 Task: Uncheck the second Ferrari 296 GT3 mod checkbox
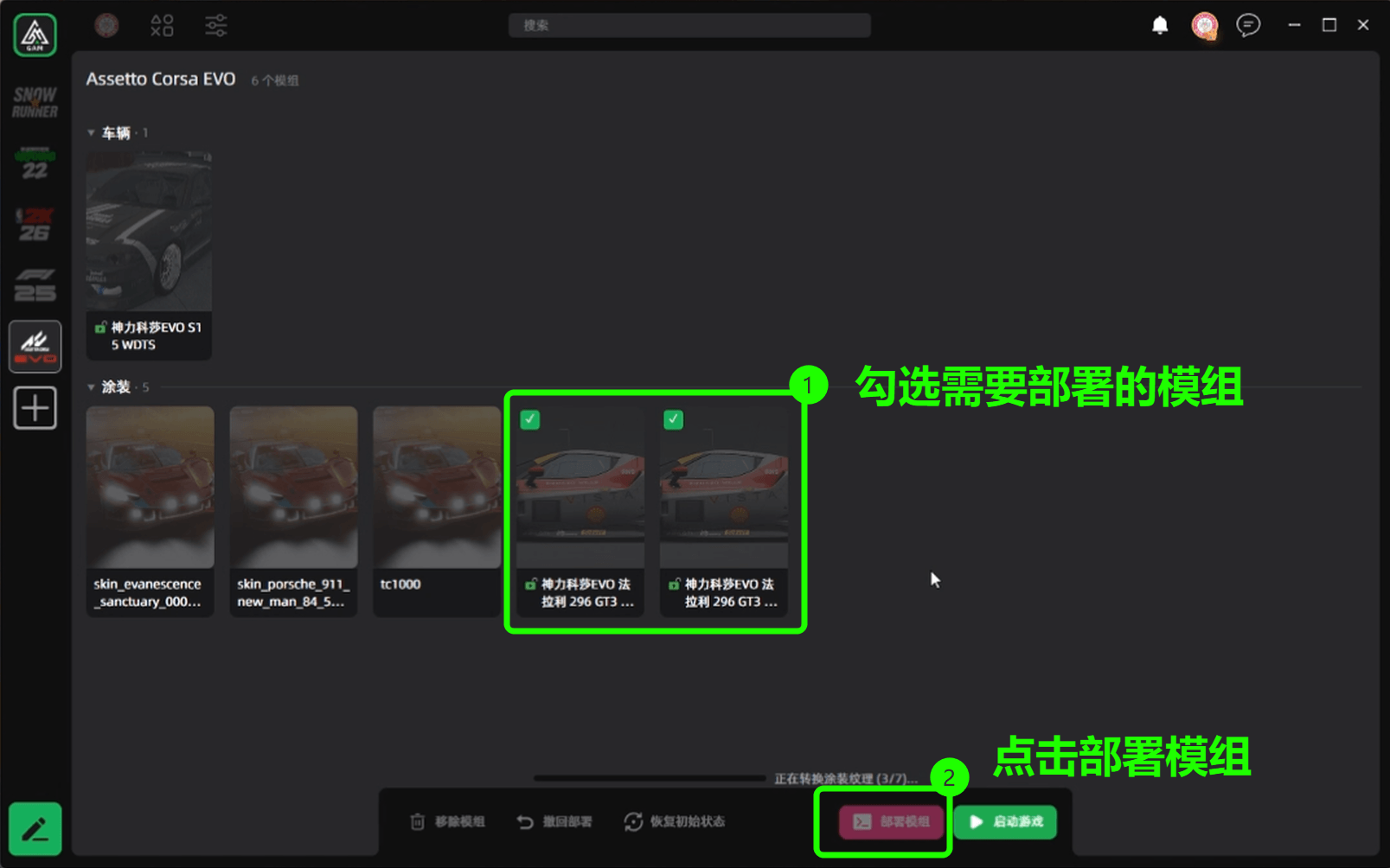coord(673,419)
